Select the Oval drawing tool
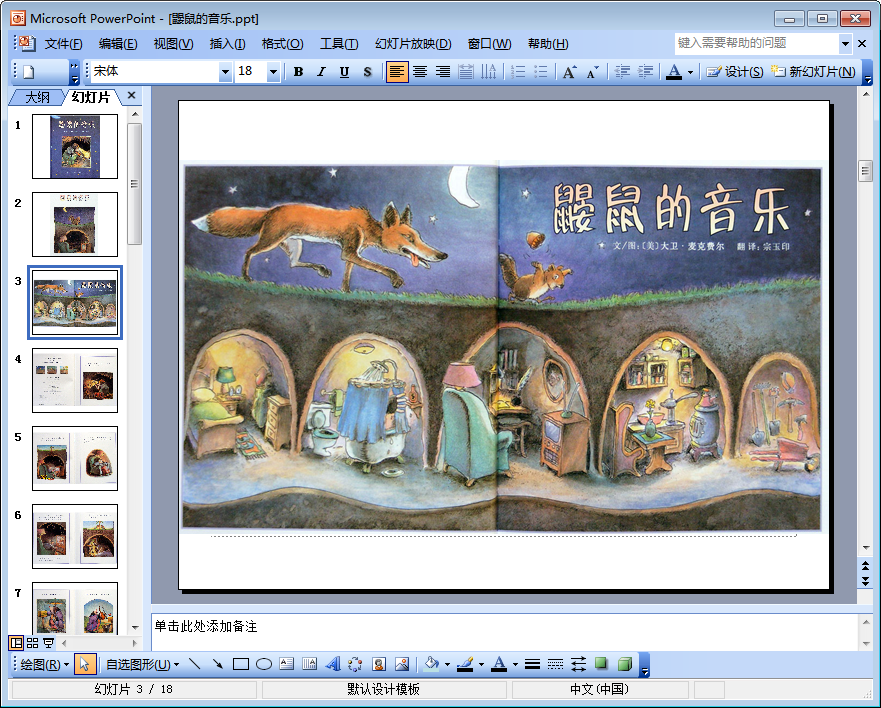Viewport: 881px width, 708px height. (x=264, y=665)
